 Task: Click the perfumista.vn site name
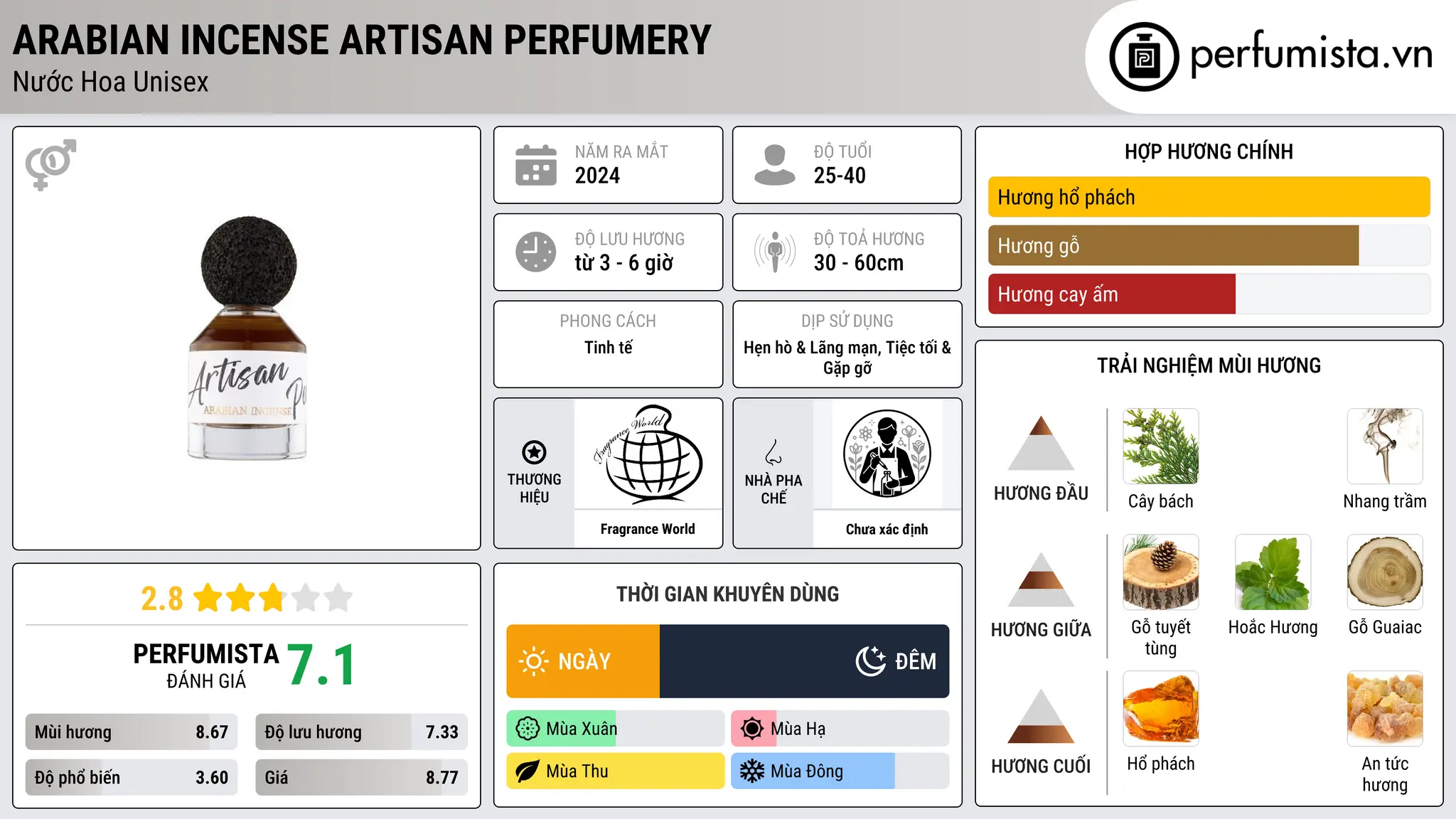coord(1311,54)
